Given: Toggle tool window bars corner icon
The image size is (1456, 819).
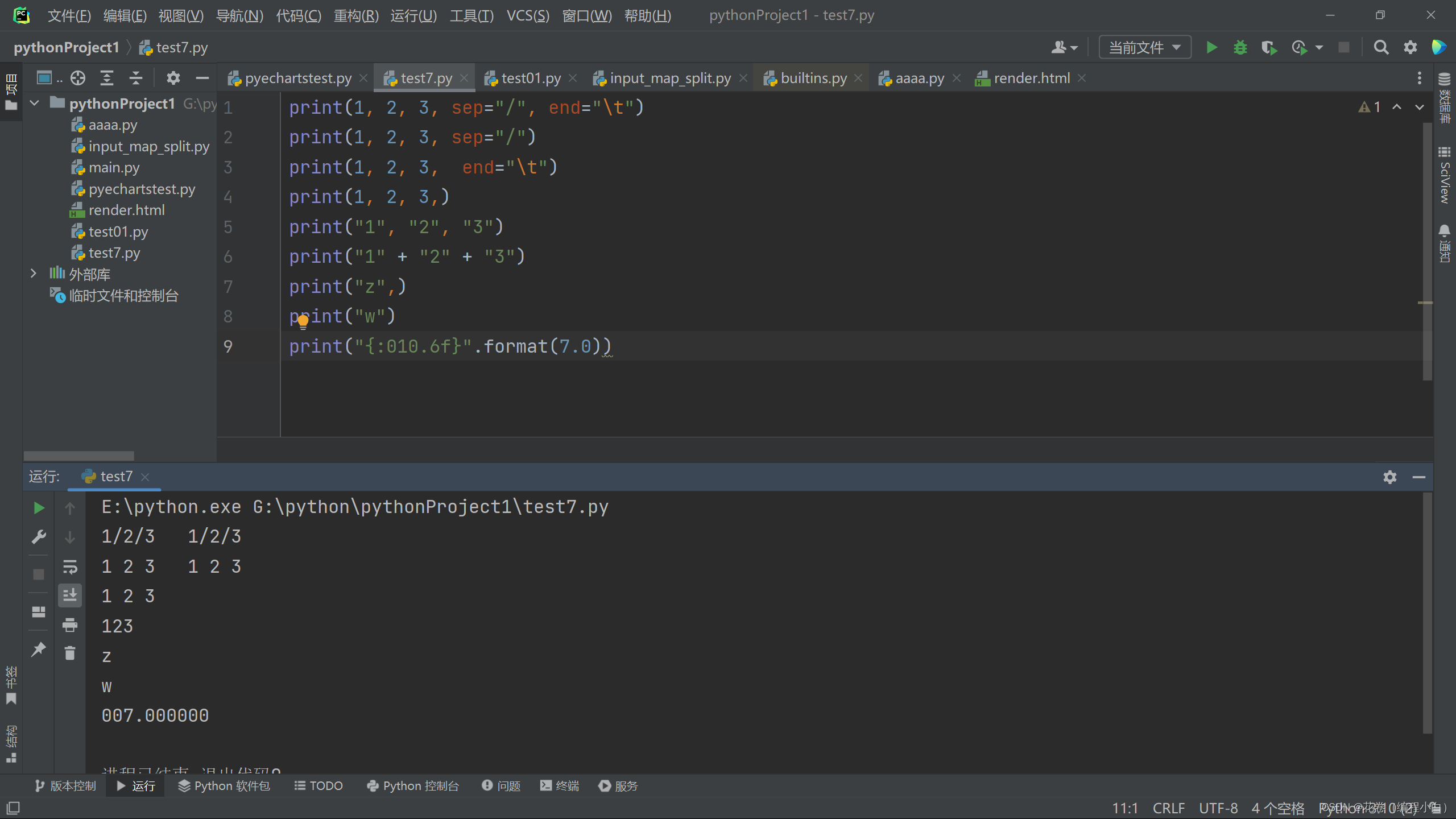Looking at the screenshot, I should (x=13, y=808).
